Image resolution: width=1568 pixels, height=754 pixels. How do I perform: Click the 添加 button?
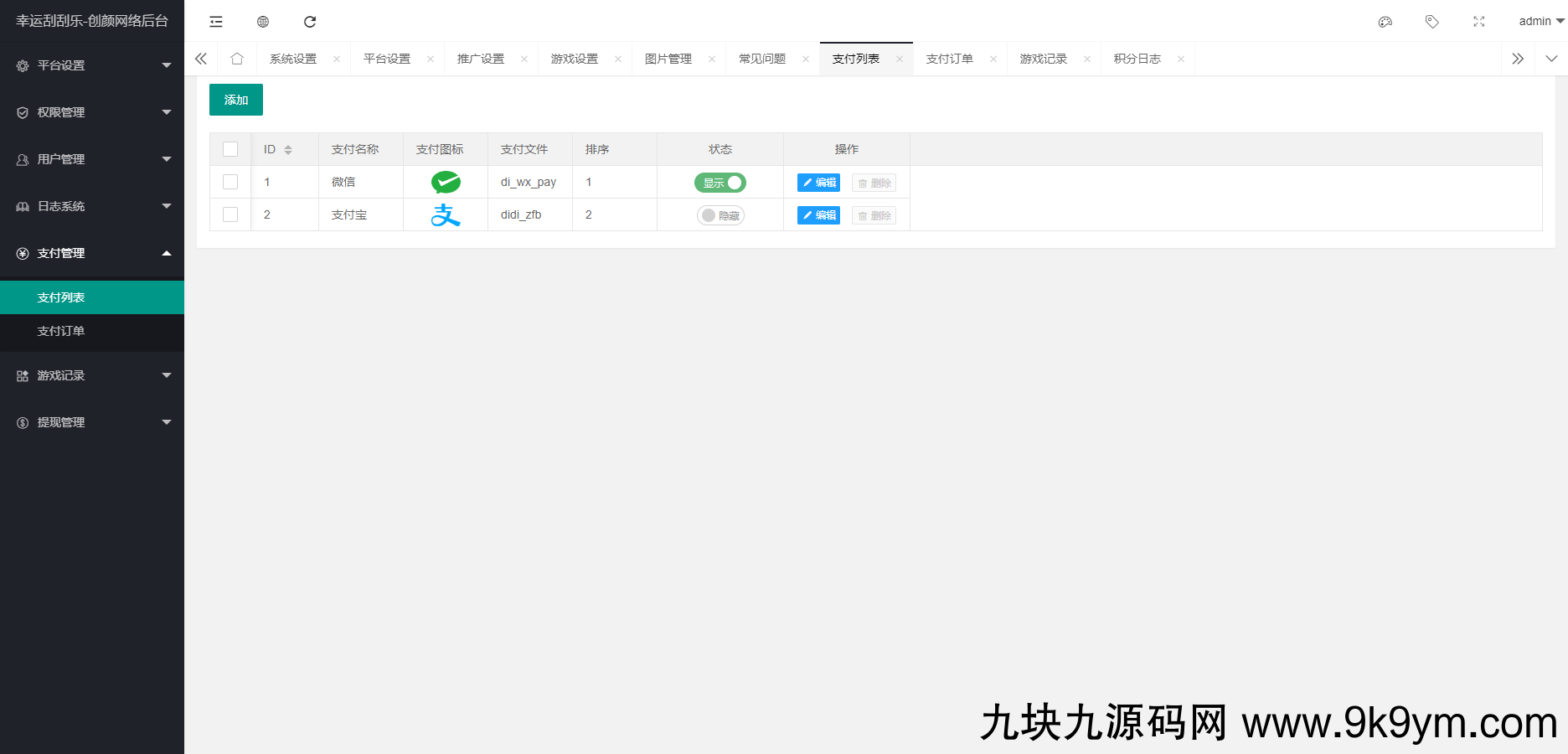click(235, 99)
